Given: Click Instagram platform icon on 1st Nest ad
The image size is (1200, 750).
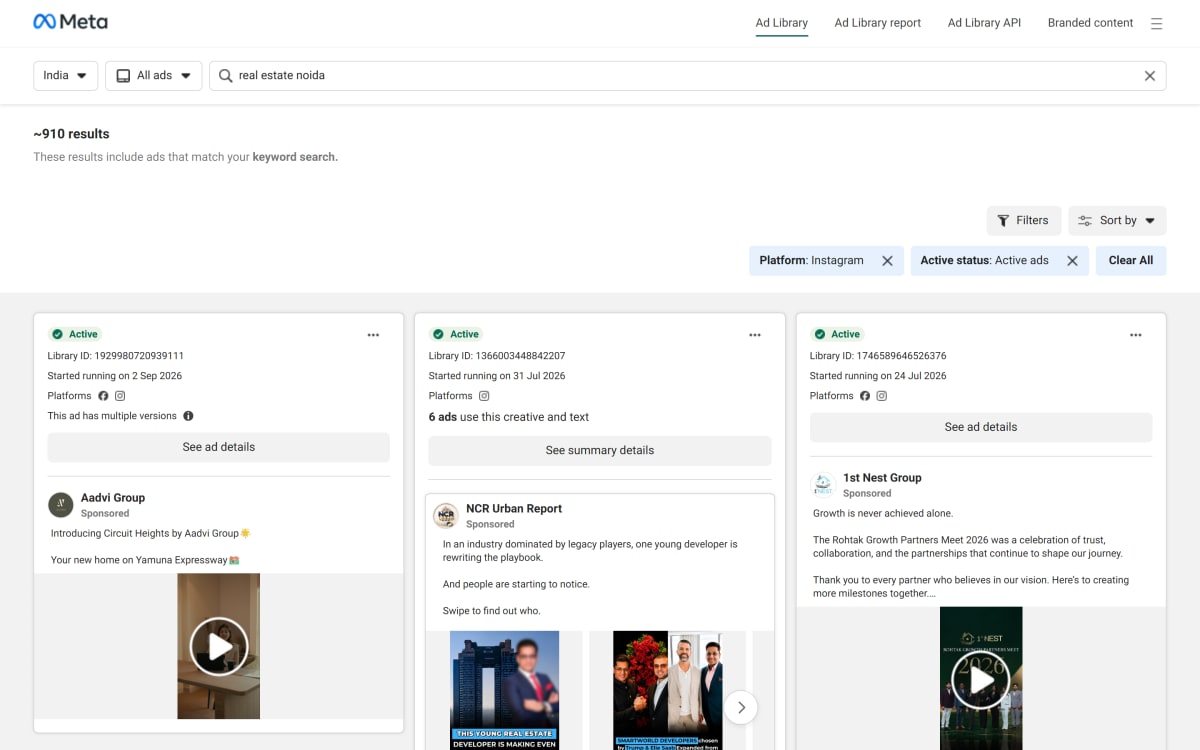Looking at the screenshot, I should click(x=882, y=396).
